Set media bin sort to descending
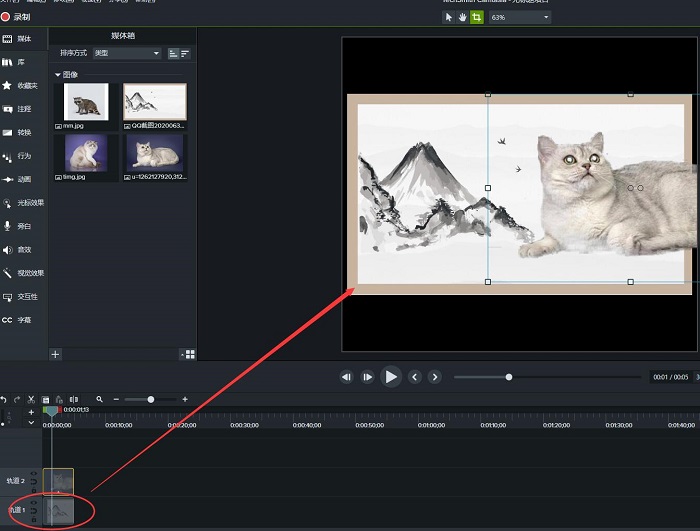 185,54
